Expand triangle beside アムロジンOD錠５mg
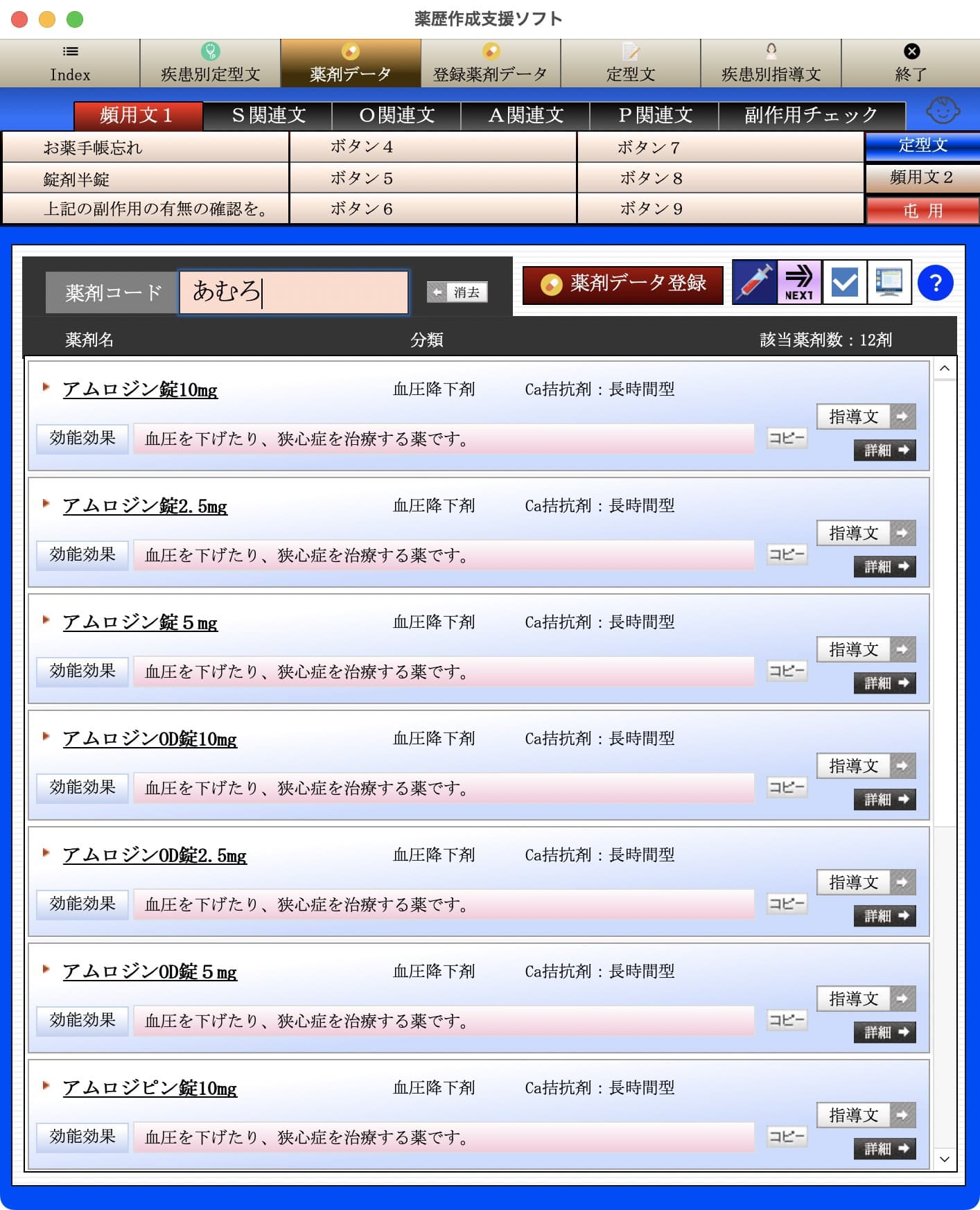The width and height of the screenshot is (980, 1210). click(46, 969)
